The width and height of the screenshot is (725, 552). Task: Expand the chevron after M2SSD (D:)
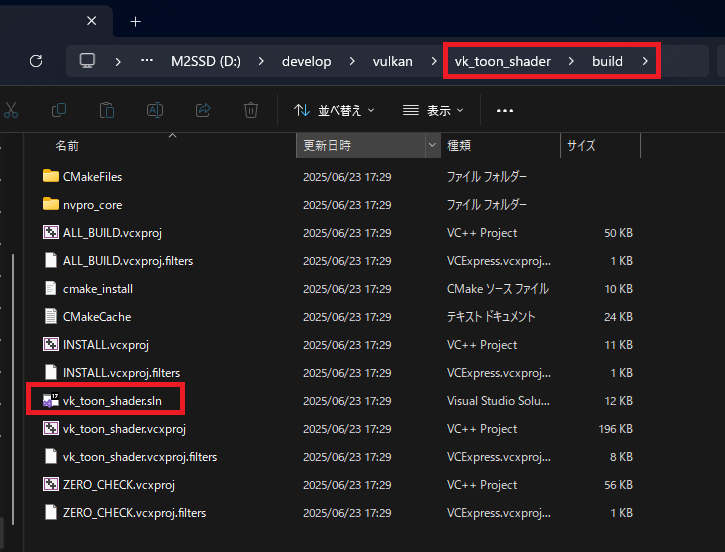(x=261, y=61)
